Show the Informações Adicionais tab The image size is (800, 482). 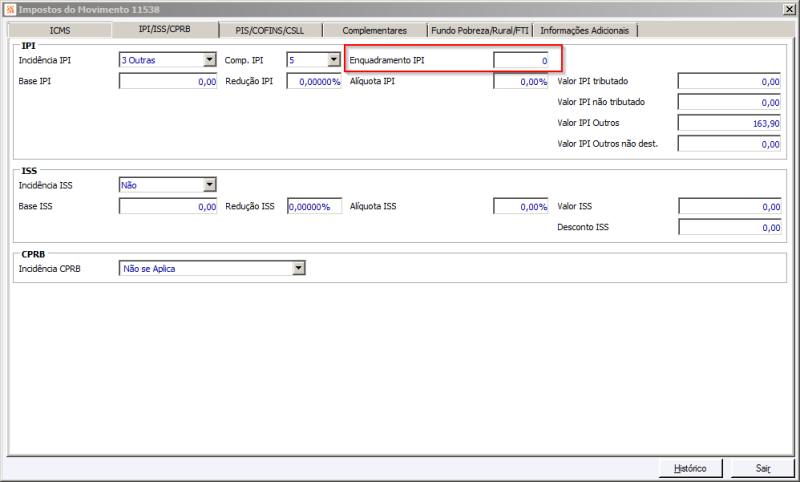[x=585, y=31]
